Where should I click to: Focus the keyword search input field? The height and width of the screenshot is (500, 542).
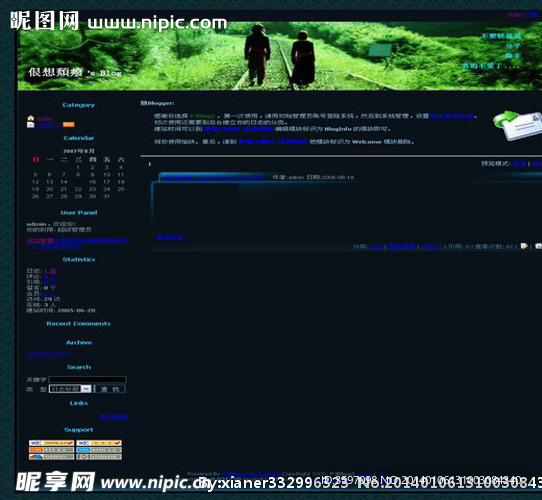click(x=87, y=380)
